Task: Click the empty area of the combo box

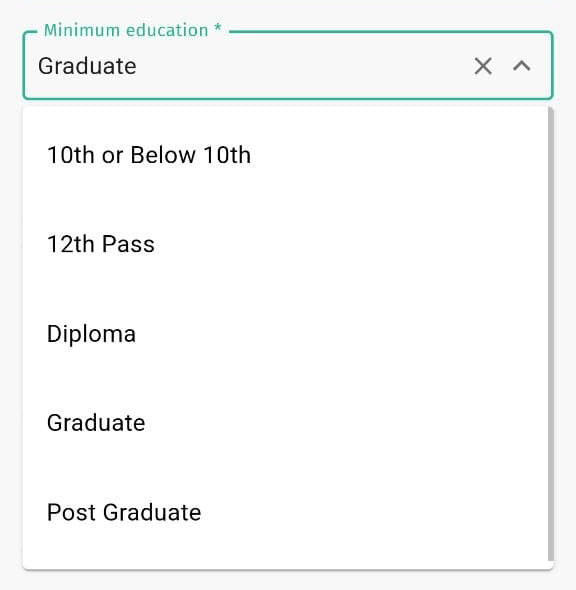Action: click(x=301, y=66)
